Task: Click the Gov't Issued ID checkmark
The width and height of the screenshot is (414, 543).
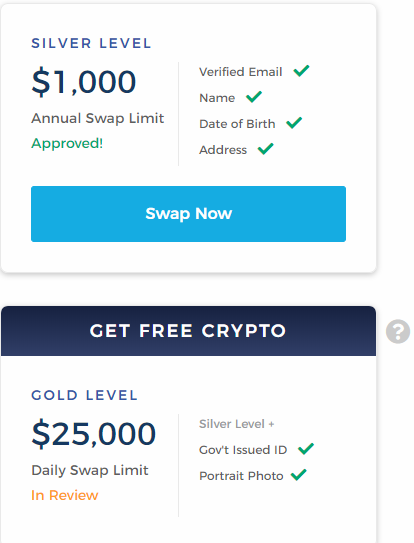Action: (306, 449)
